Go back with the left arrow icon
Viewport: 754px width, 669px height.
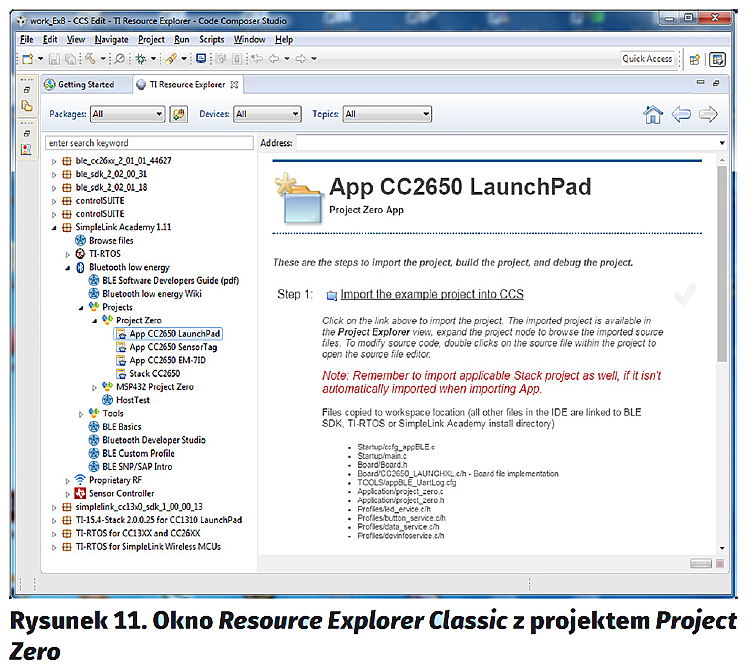coord(681,114)
